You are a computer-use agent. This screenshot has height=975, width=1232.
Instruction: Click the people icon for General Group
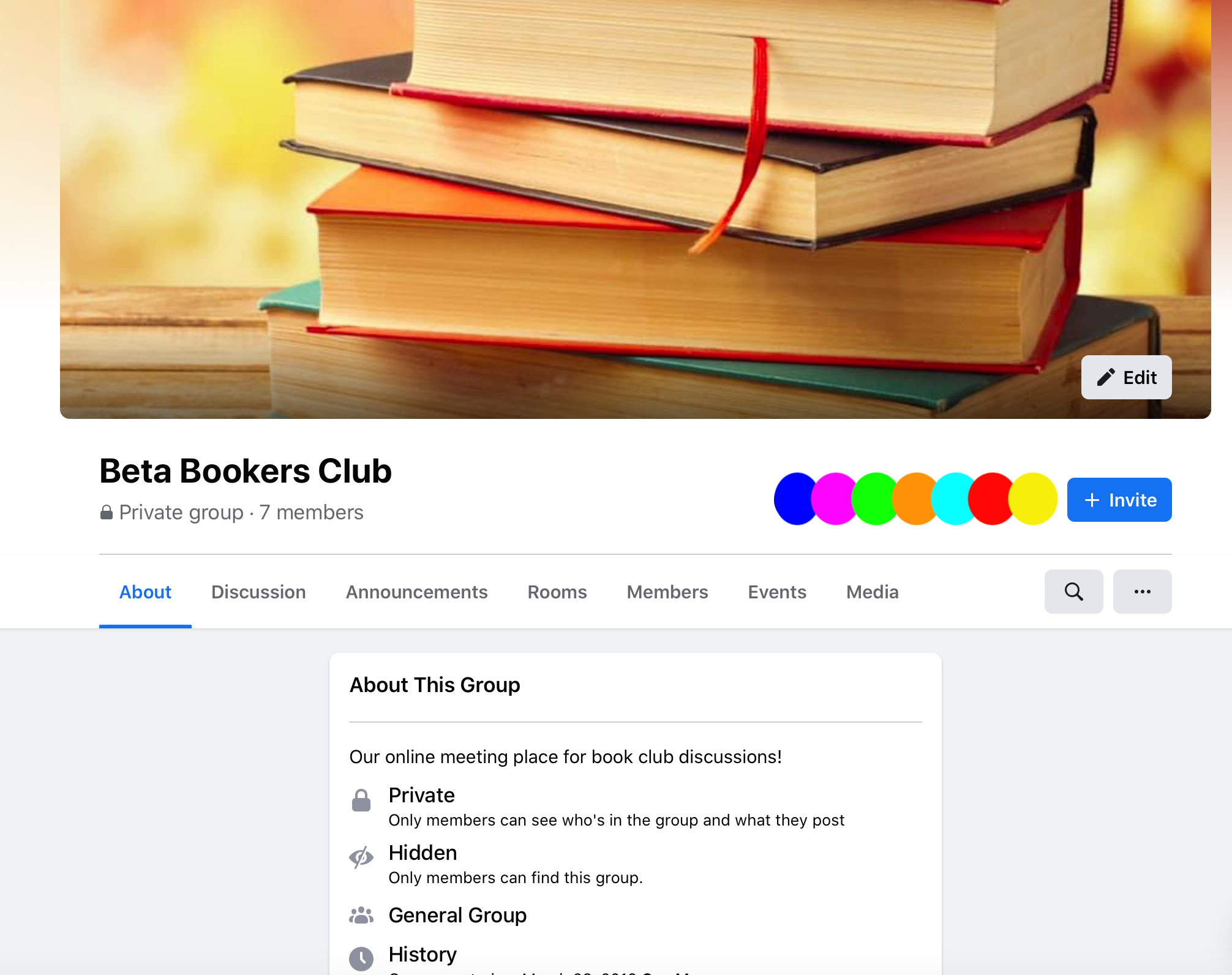click(361, 915)
